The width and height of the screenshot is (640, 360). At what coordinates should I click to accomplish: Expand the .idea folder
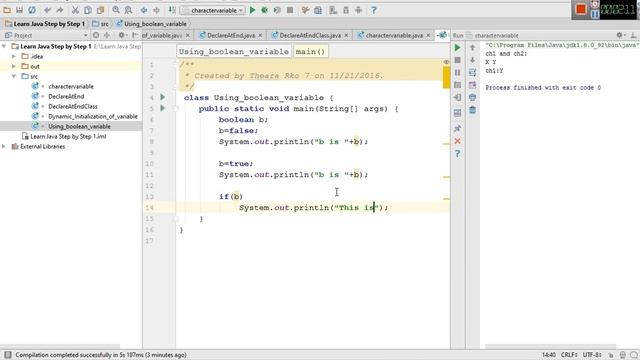point(14,56)
